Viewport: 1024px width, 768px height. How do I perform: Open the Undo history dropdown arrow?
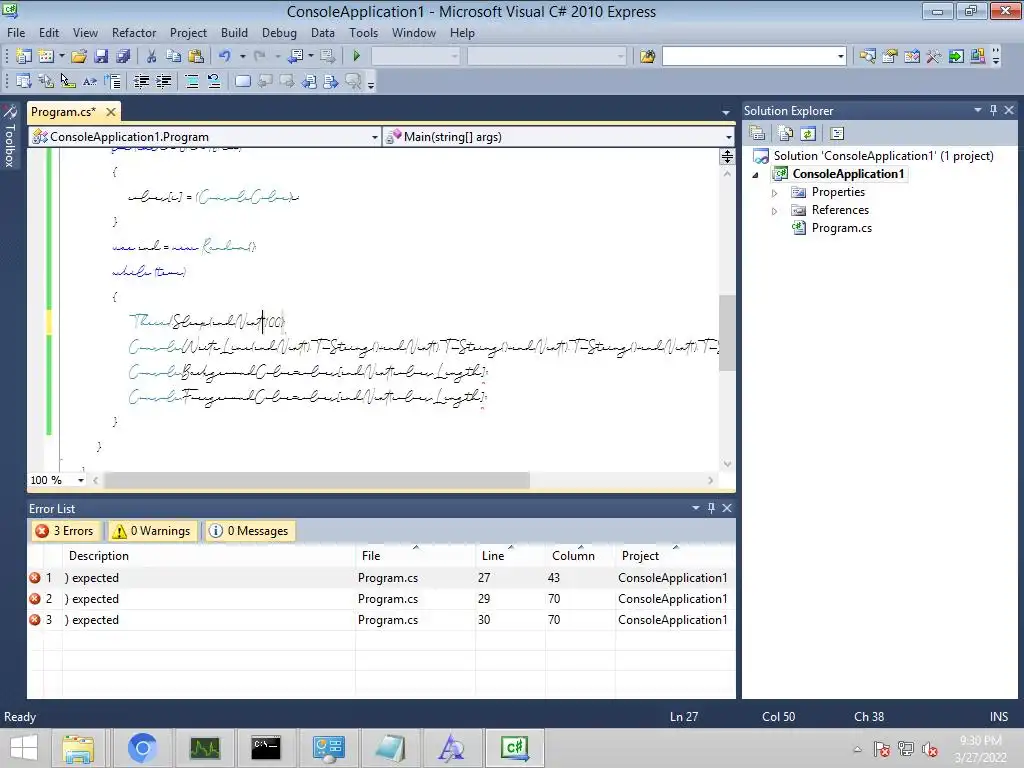point(242,56)
